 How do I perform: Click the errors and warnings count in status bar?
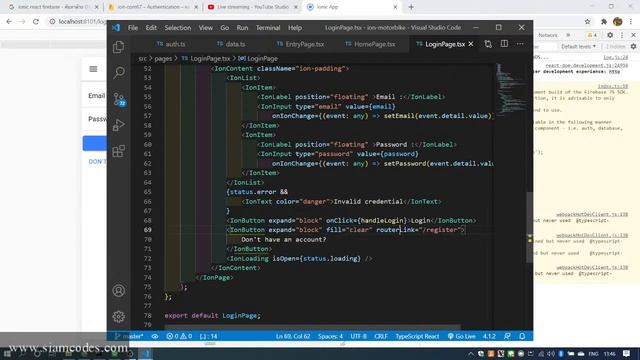click(179, 336)
